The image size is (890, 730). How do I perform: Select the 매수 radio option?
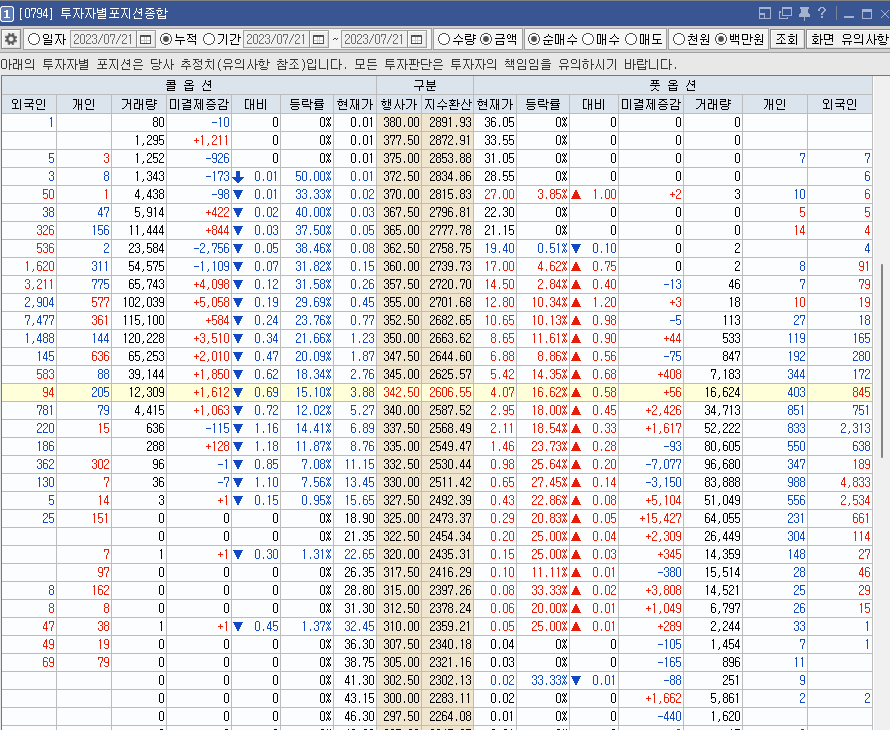coord(588,39)
